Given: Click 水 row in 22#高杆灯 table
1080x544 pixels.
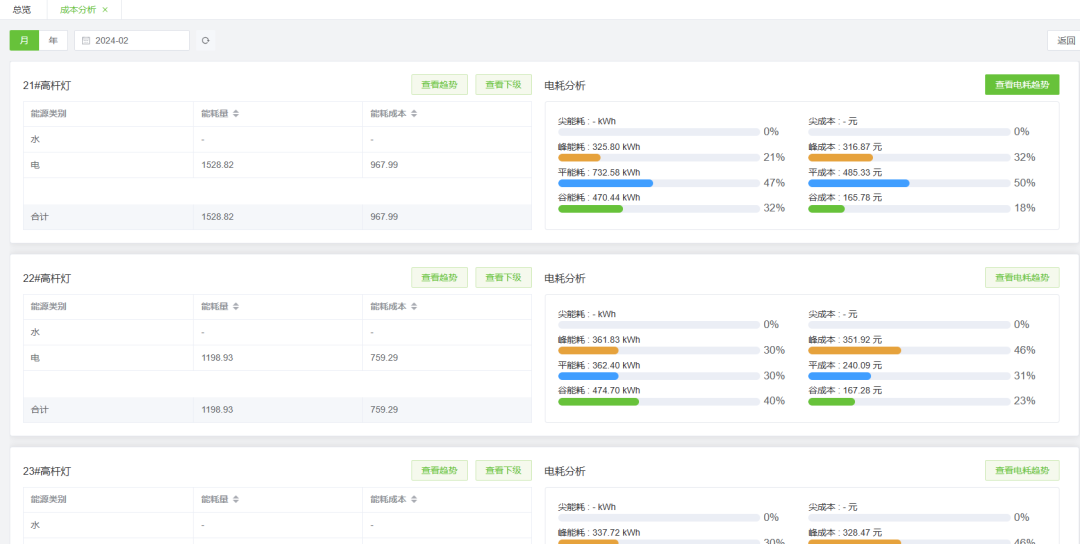Looking at the screenshot, I should [x=278, y=332].
